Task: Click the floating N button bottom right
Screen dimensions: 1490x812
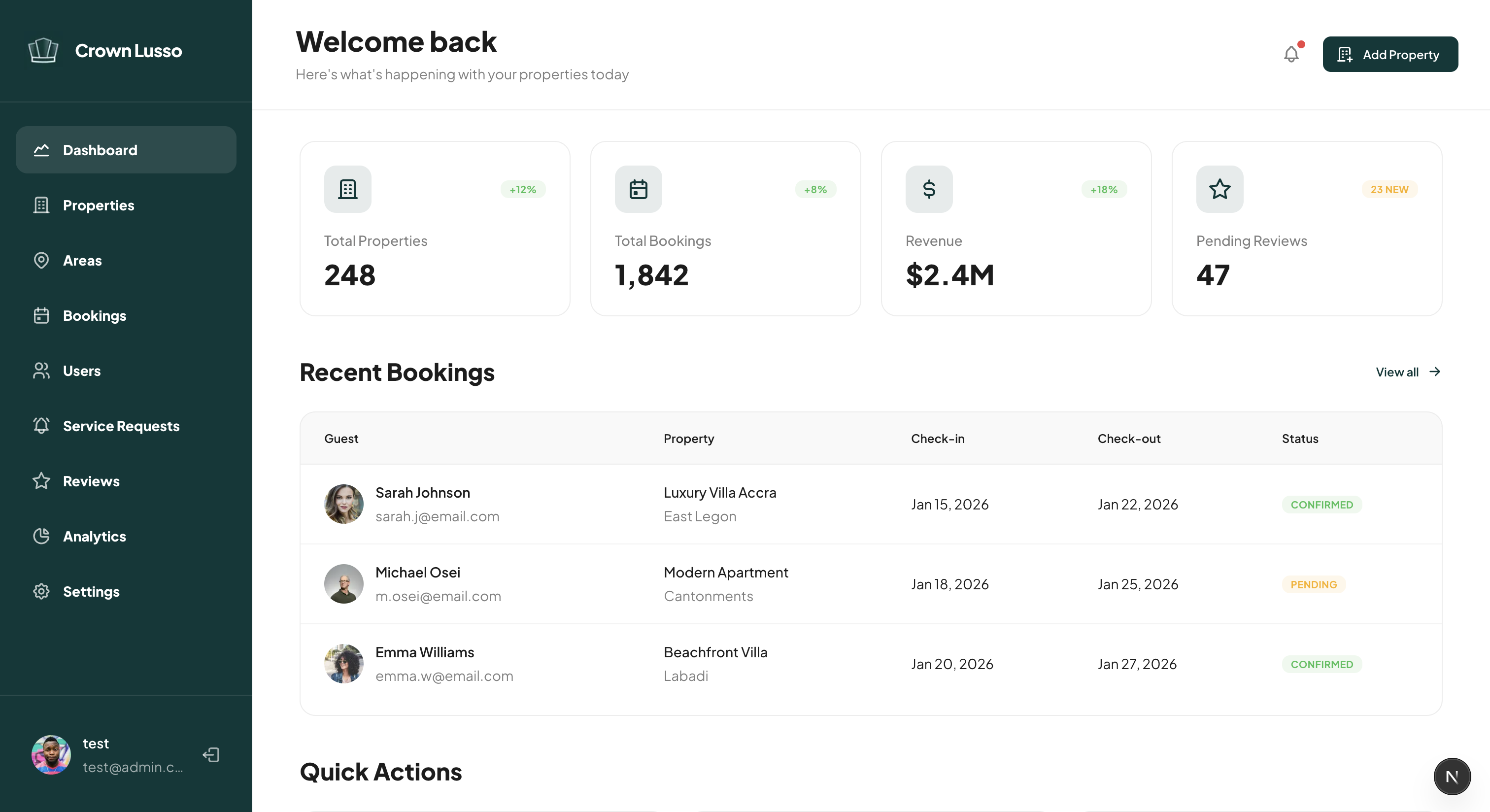Action: 1452,776
